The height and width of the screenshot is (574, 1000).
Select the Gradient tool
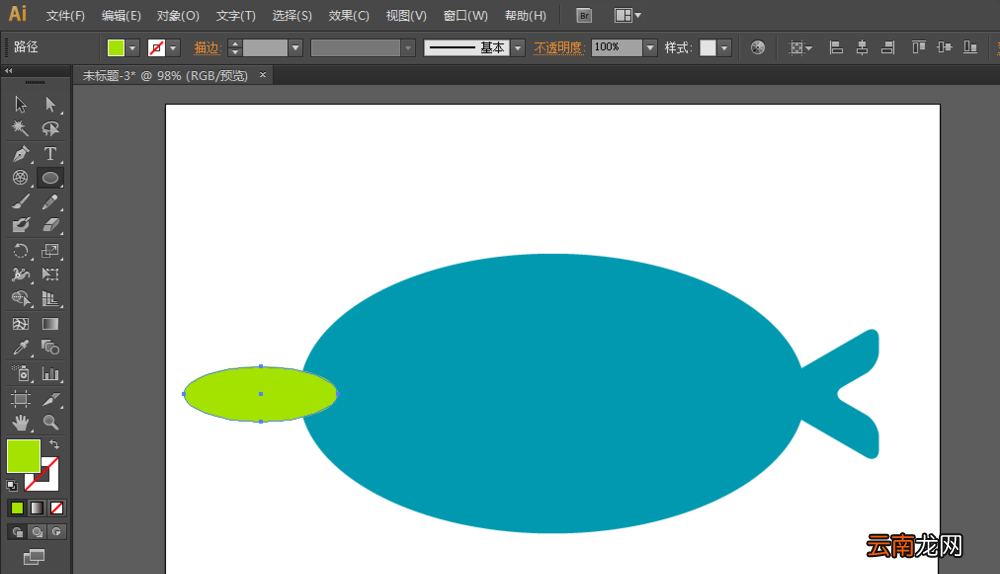(x=50, y=324)
